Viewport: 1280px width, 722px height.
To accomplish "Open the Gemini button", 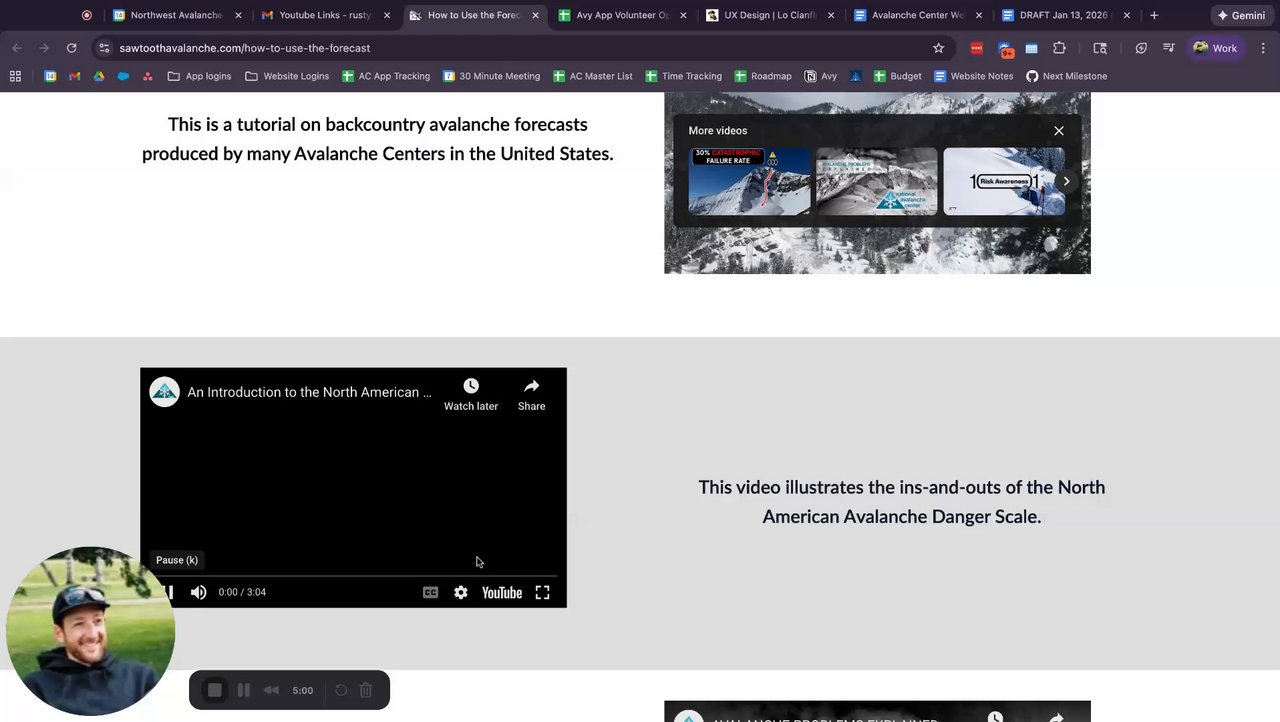I will [1240, 15].
